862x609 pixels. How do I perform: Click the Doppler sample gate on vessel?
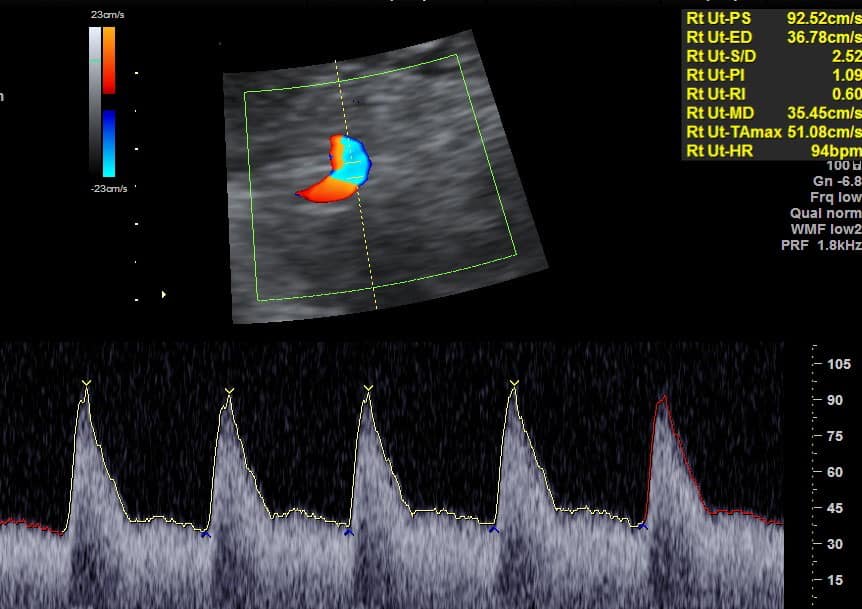click(351, 155)
